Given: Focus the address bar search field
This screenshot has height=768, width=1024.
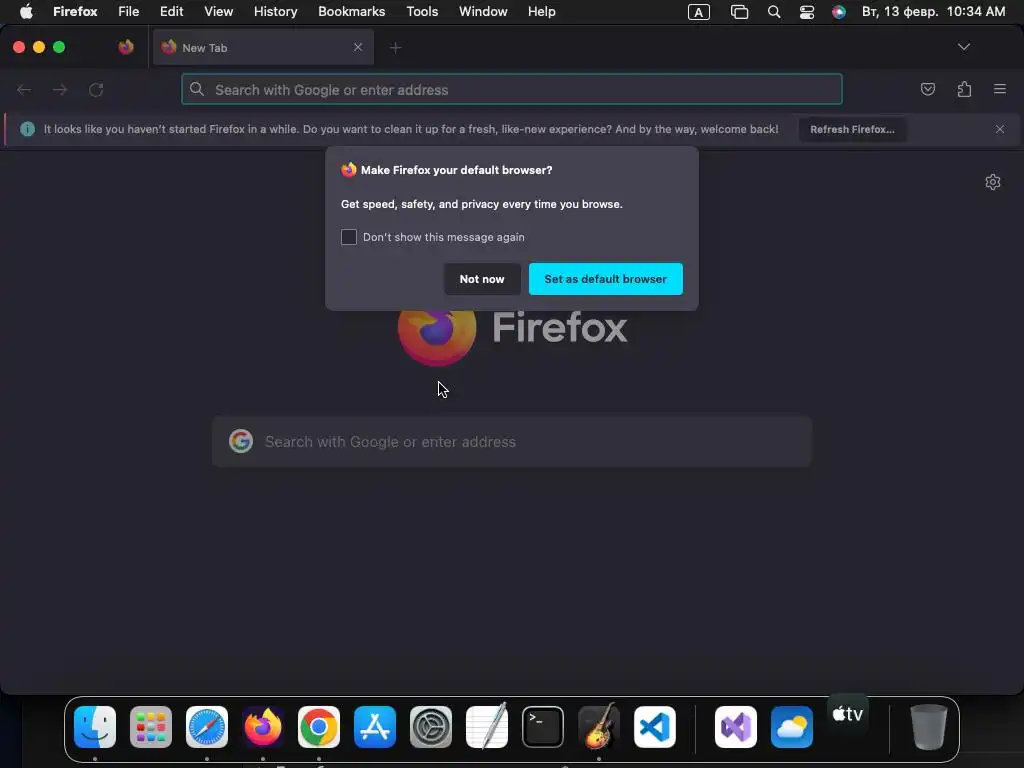Looking at the screenshot, I should pyautogui.click(x=512, y=89).
